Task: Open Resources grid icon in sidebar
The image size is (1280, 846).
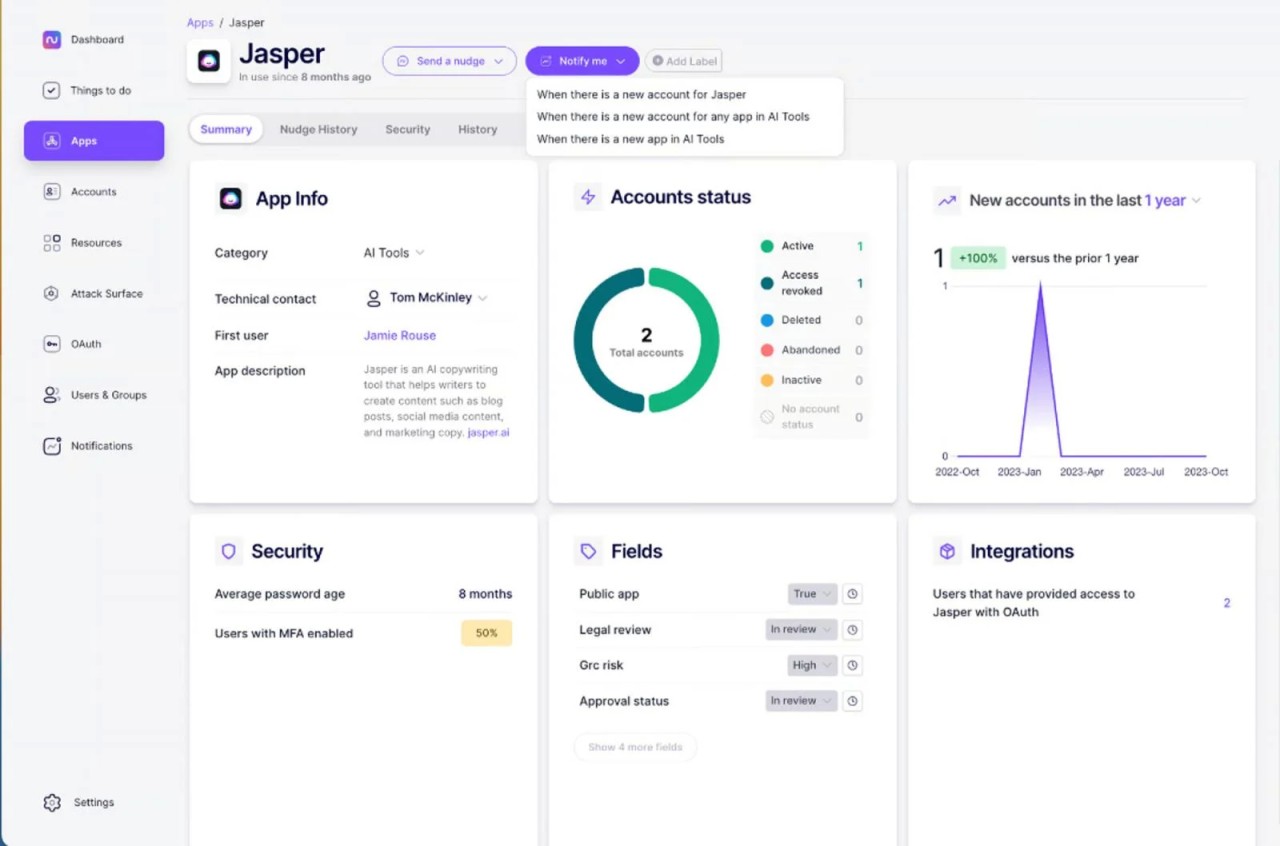Action: [x=52, y=243]
